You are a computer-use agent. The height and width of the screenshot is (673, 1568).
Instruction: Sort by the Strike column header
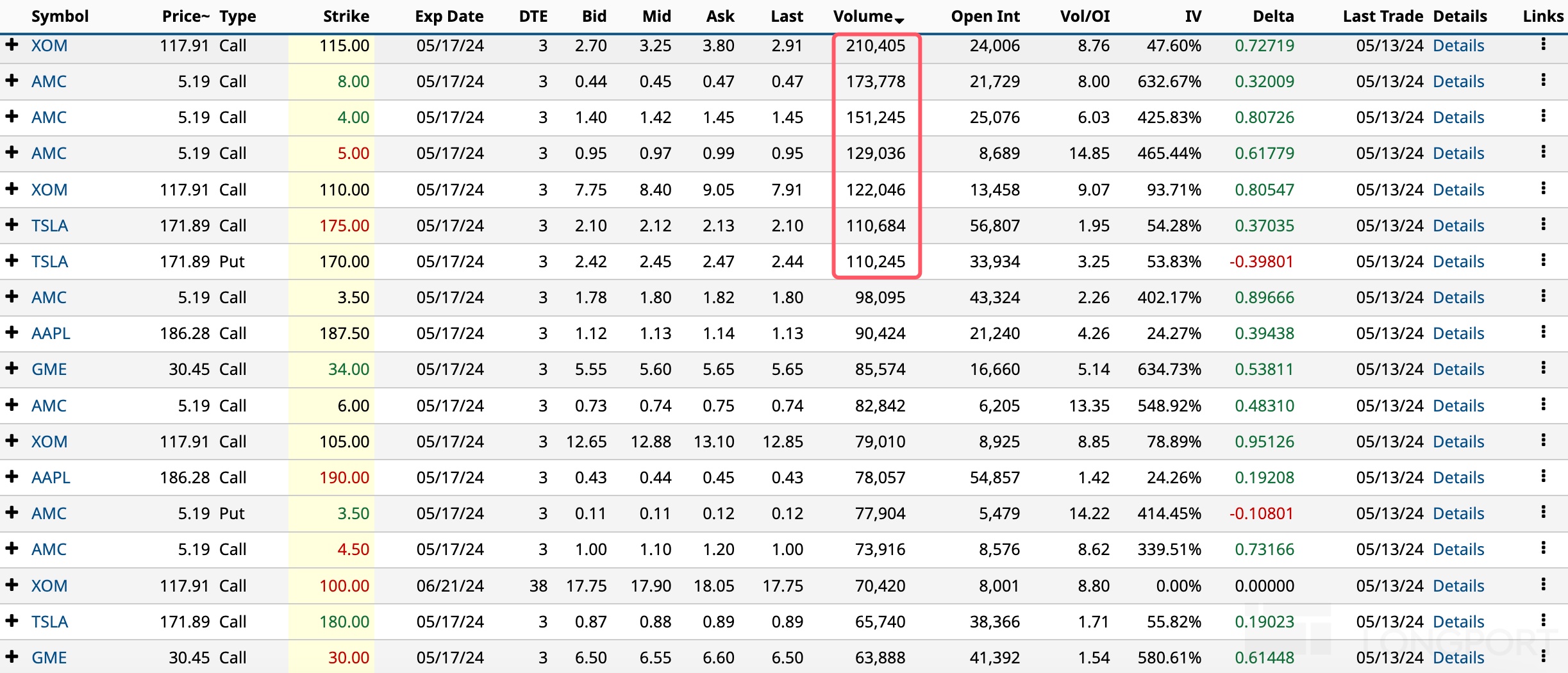(x=346, y=17)
